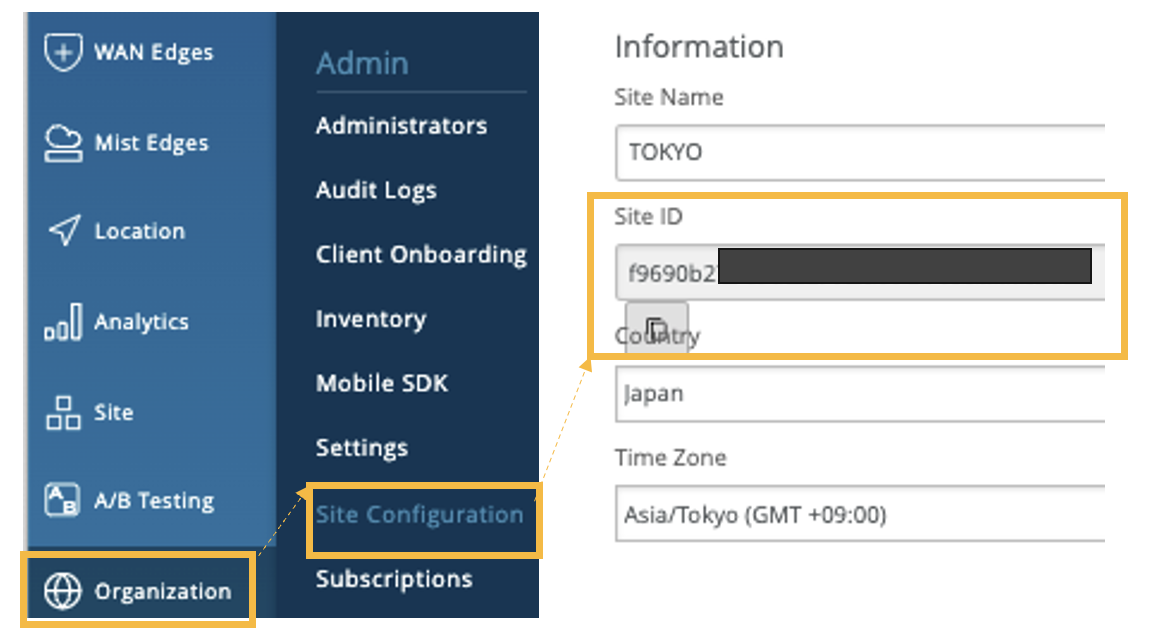Open Settings under Admin
This screenshot has width=1154, height=642.
(x=362, y=447)
